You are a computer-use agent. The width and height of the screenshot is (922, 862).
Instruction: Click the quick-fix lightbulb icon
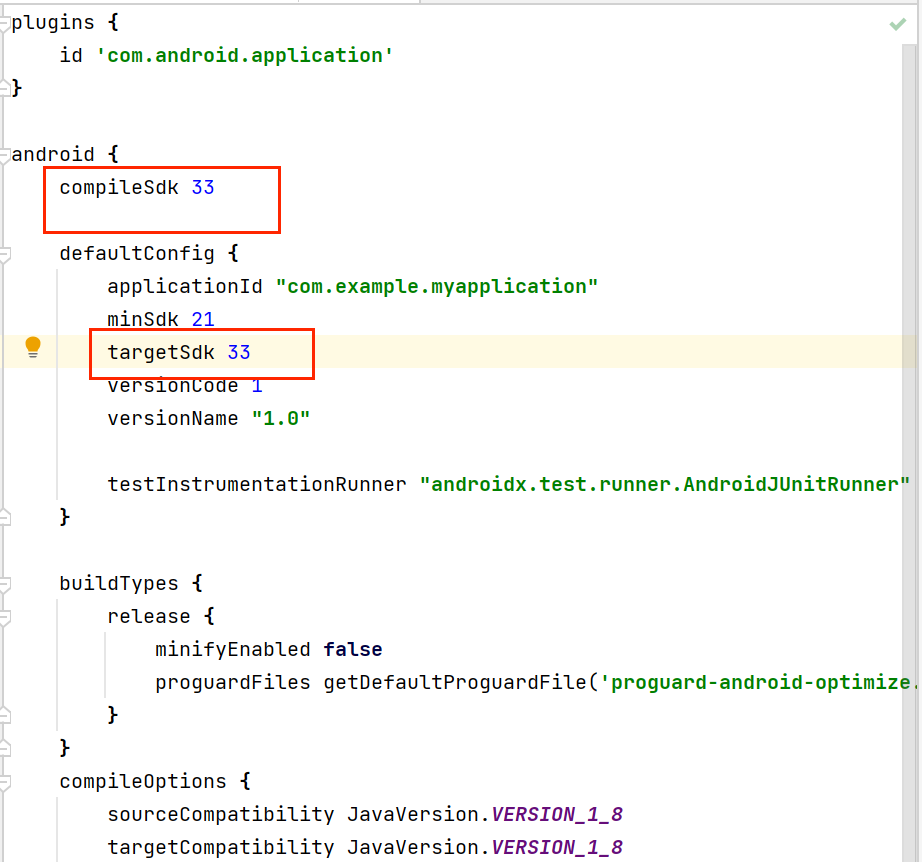[x=33, y=345]
